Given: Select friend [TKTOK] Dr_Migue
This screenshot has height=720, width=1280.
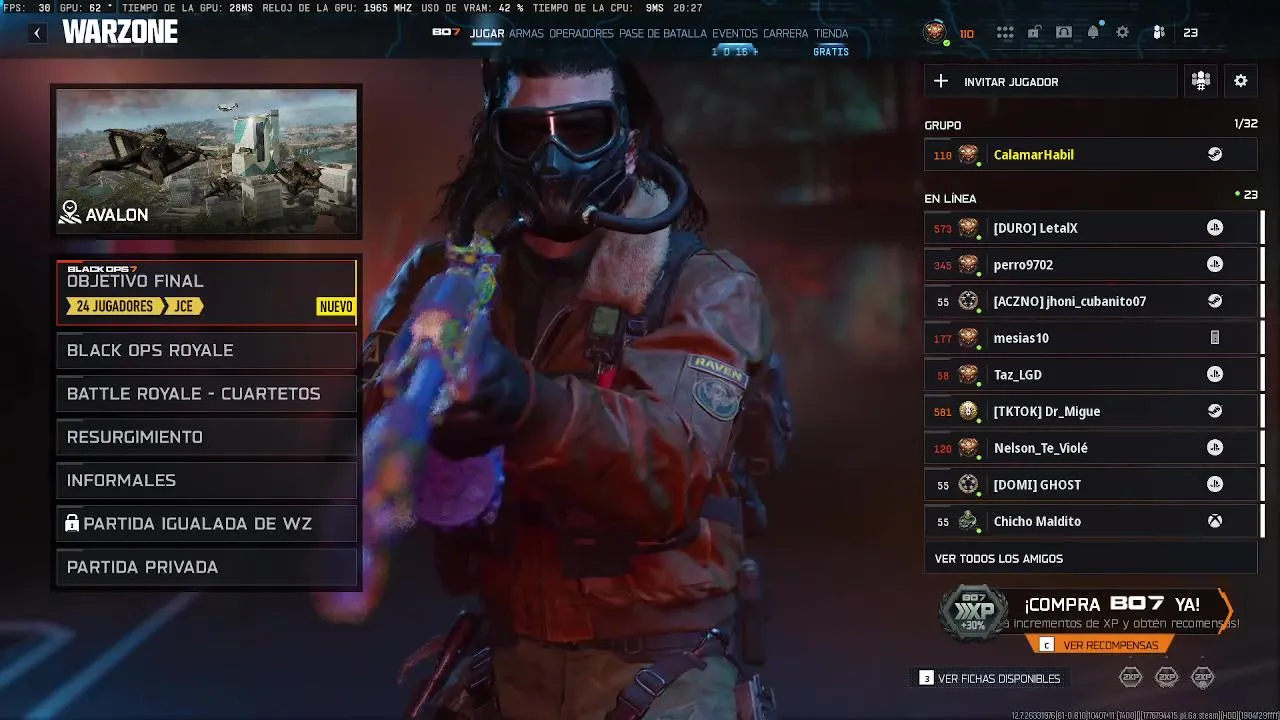Looking at the screenshot, I should click(1090, 411).
